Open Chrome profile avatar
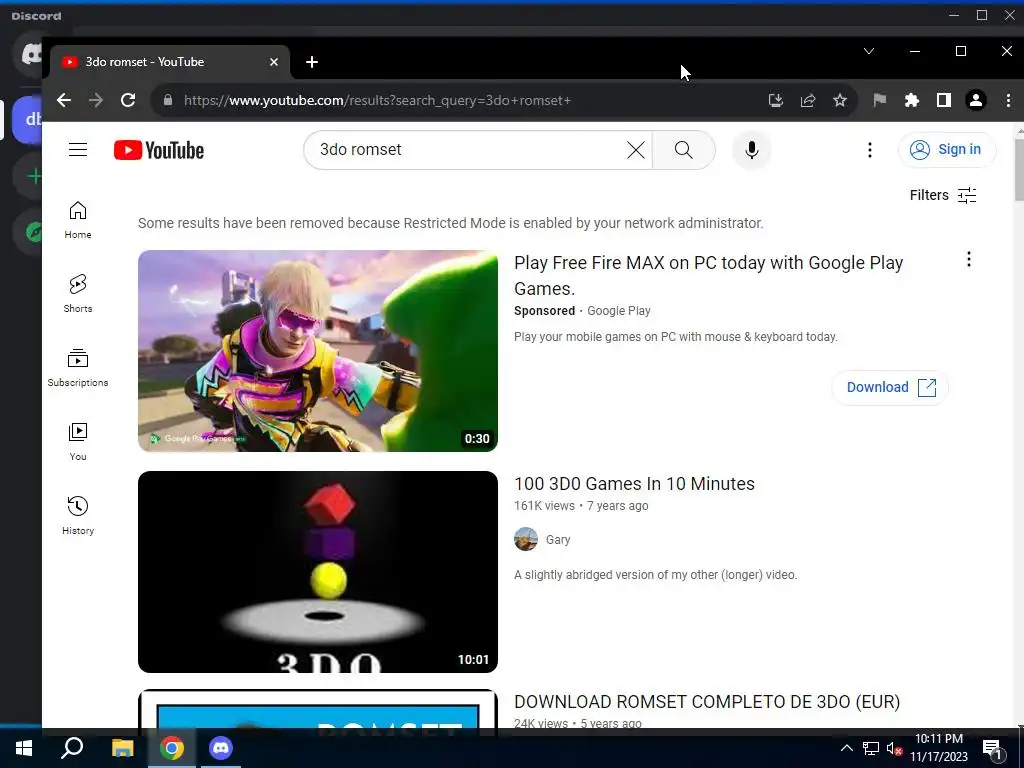The image size is (1024, 768). [x=976, y=100]
